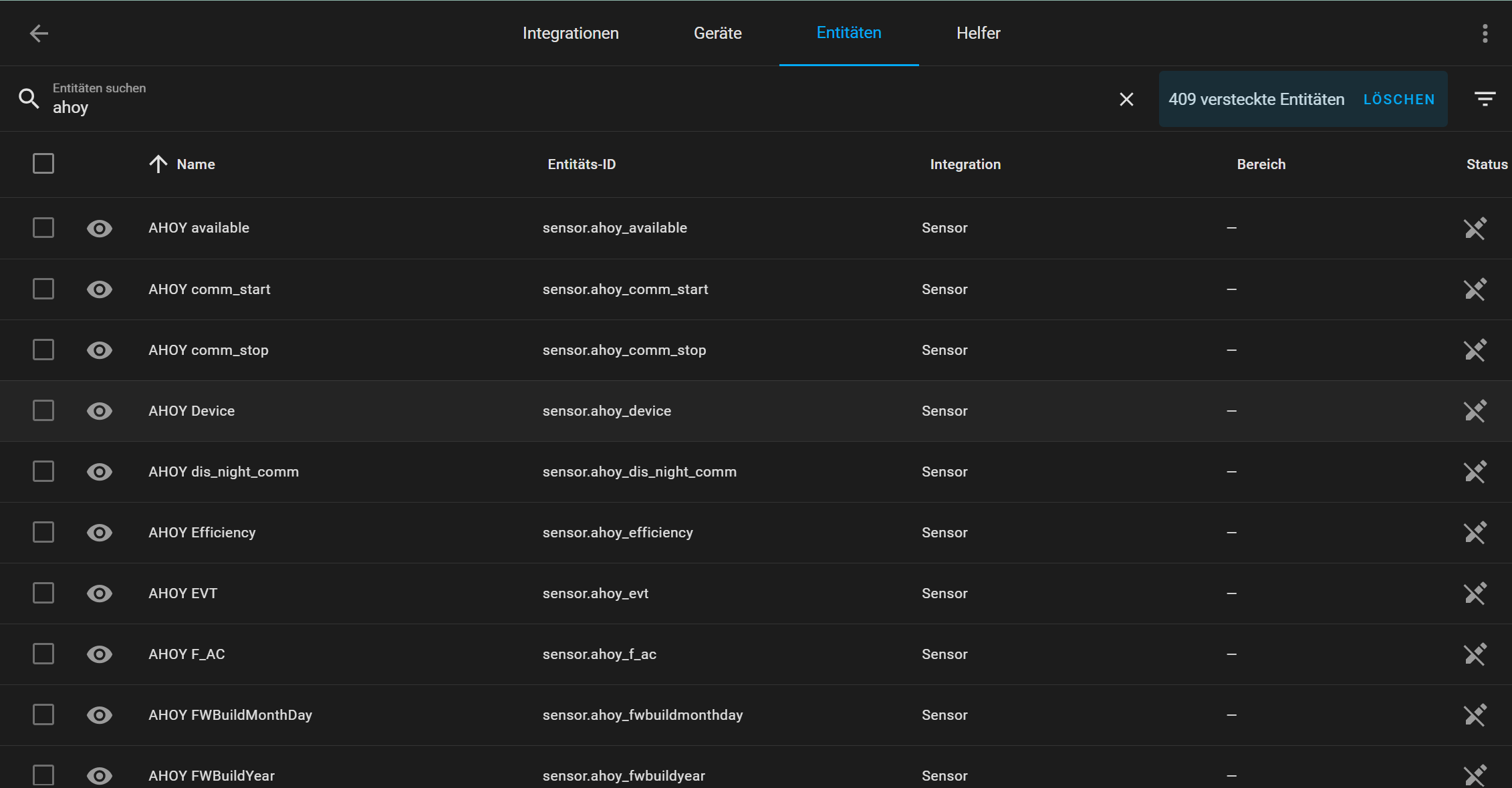The width and height of the screenshot is (1512, 788).
Task: Toggle visibility eye for AHOY comm_start
Action: pyautogui.click(x=99, y=289)
